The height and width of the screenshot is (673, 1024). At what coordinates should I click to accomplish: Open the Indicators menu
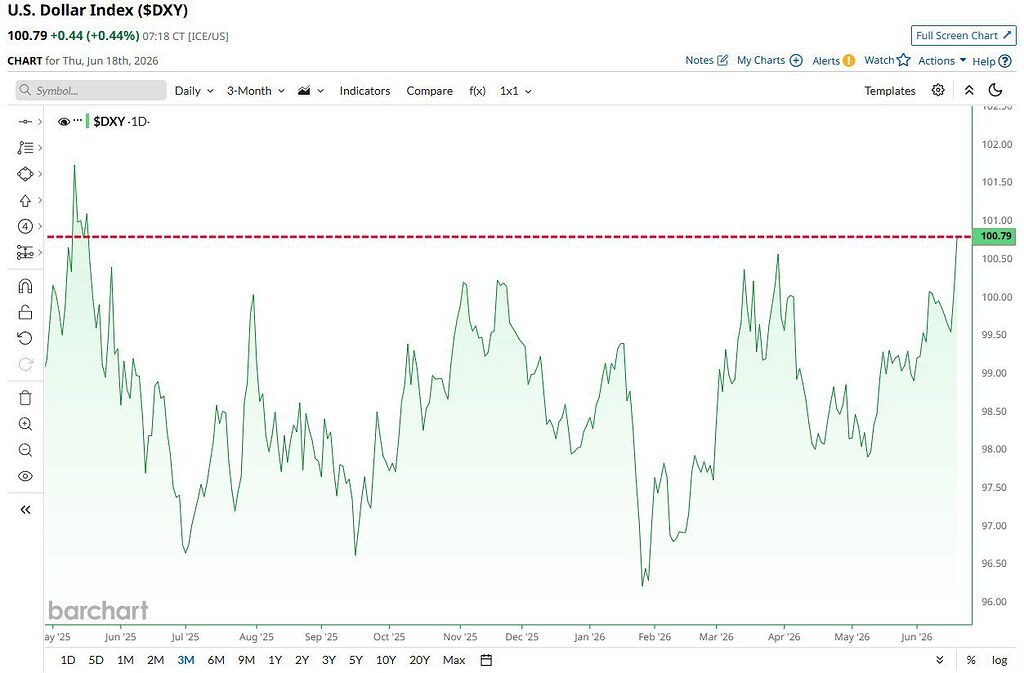pos(364,91)
